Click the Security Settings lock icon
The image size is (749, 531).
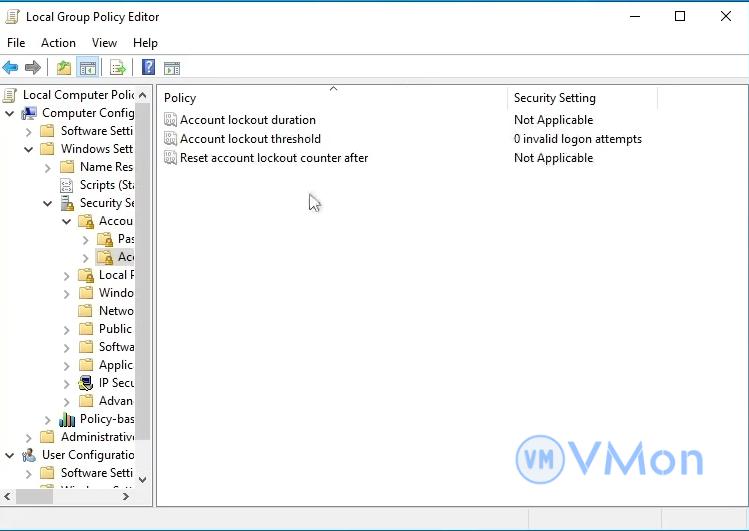tap(67, 203)
